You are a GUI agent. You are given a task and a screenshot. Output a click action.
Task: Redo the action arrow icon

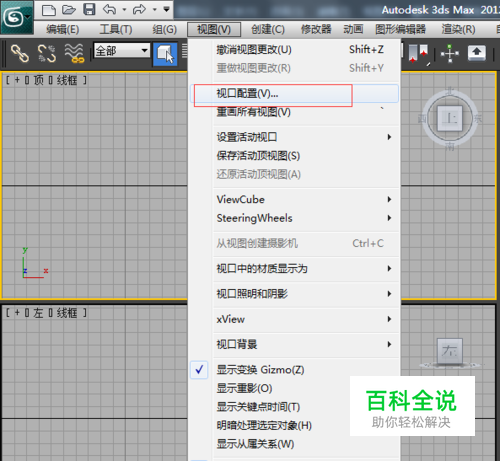pos(139,9)
